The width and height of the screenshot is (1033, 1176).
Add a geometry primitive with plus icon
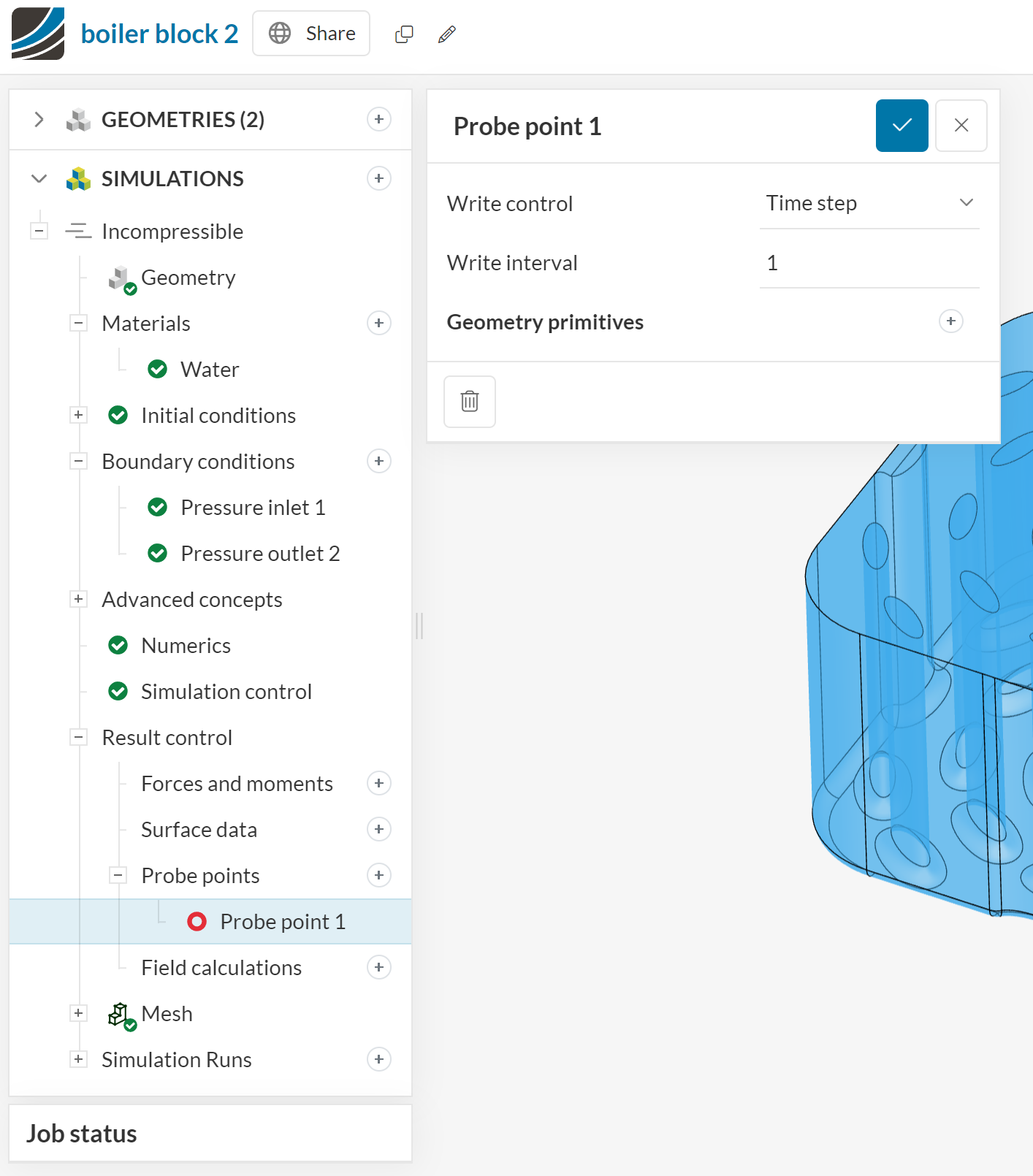[950, 321]
